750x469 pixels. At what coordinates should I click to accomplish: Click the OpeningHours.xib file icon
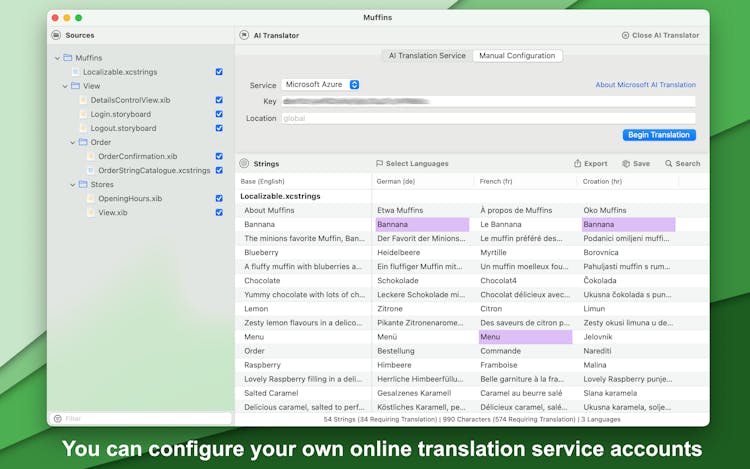pos(91,198)
